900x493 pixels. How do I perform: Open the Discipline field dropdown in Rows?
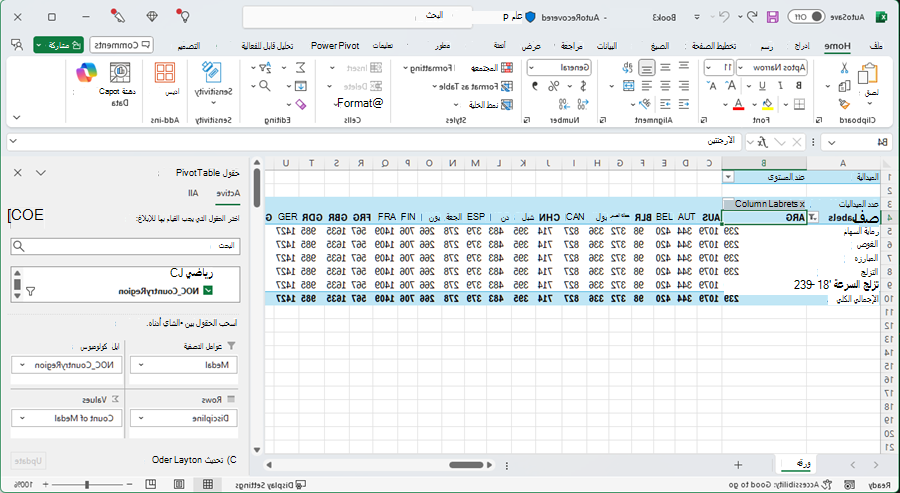click(x=141, y=418)
